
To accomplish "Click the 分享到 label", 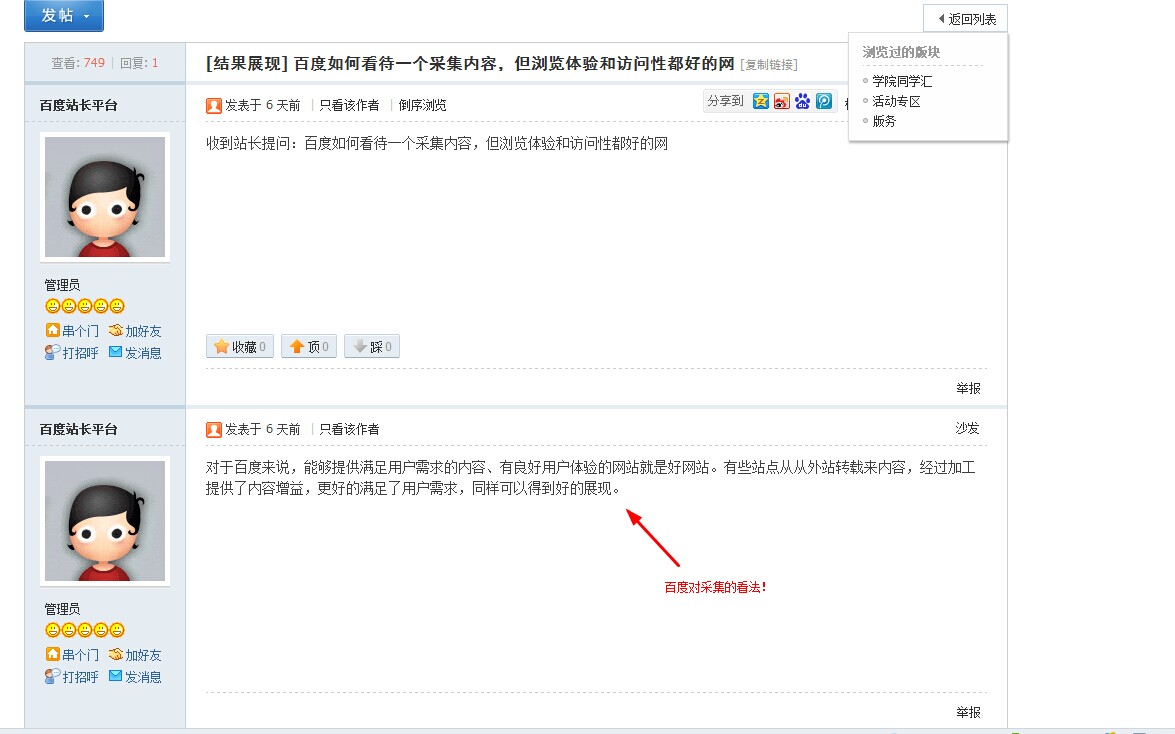I will pyautogui.click(x=725, y=101).
